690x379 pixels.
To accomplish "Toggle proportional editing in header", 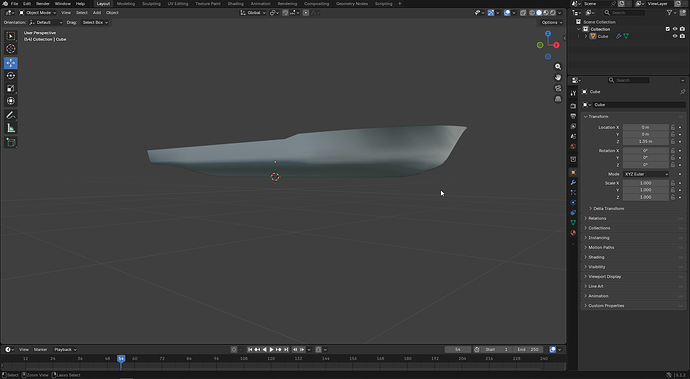I will 306,13.
